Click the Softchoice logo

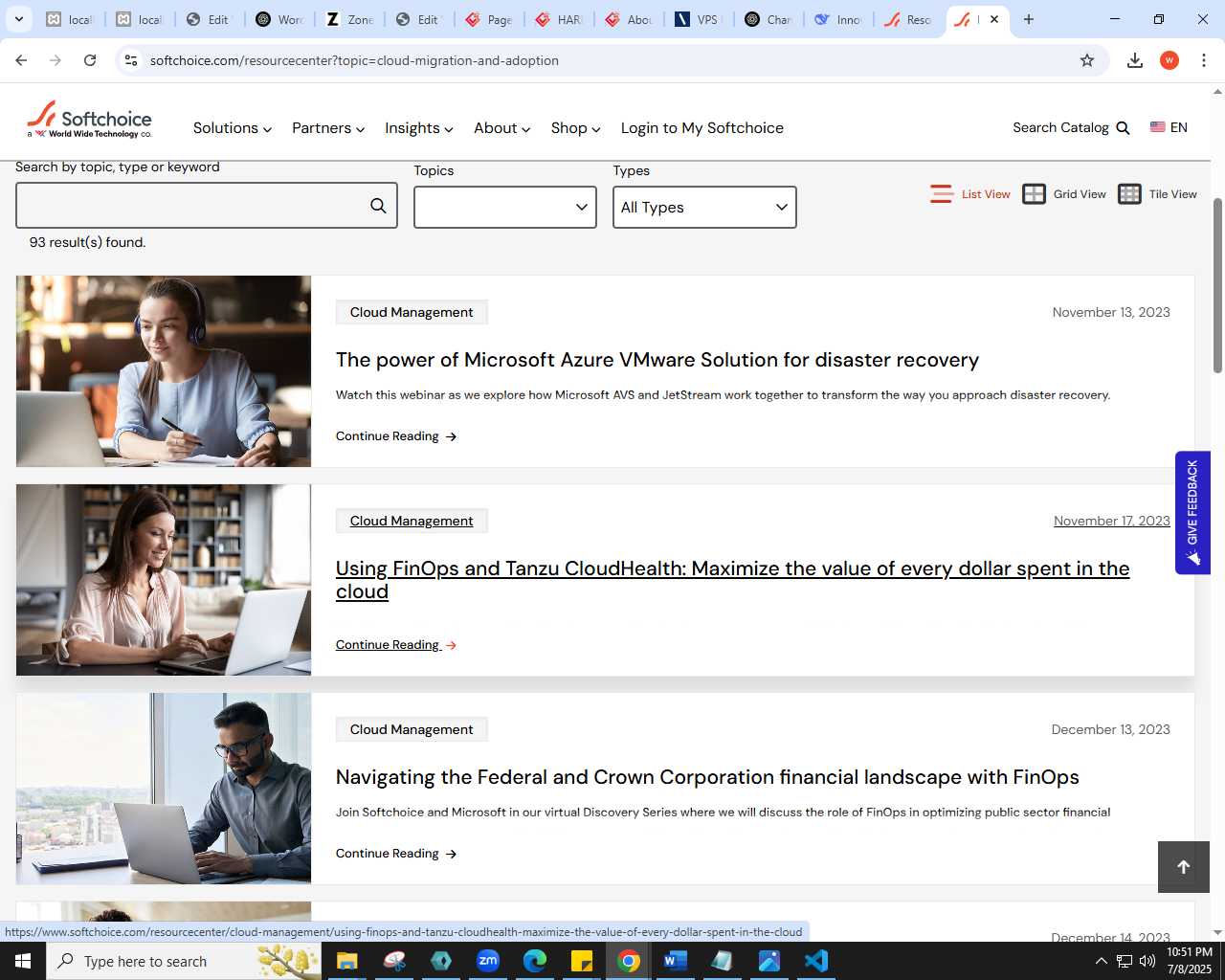tap(89, 121)
